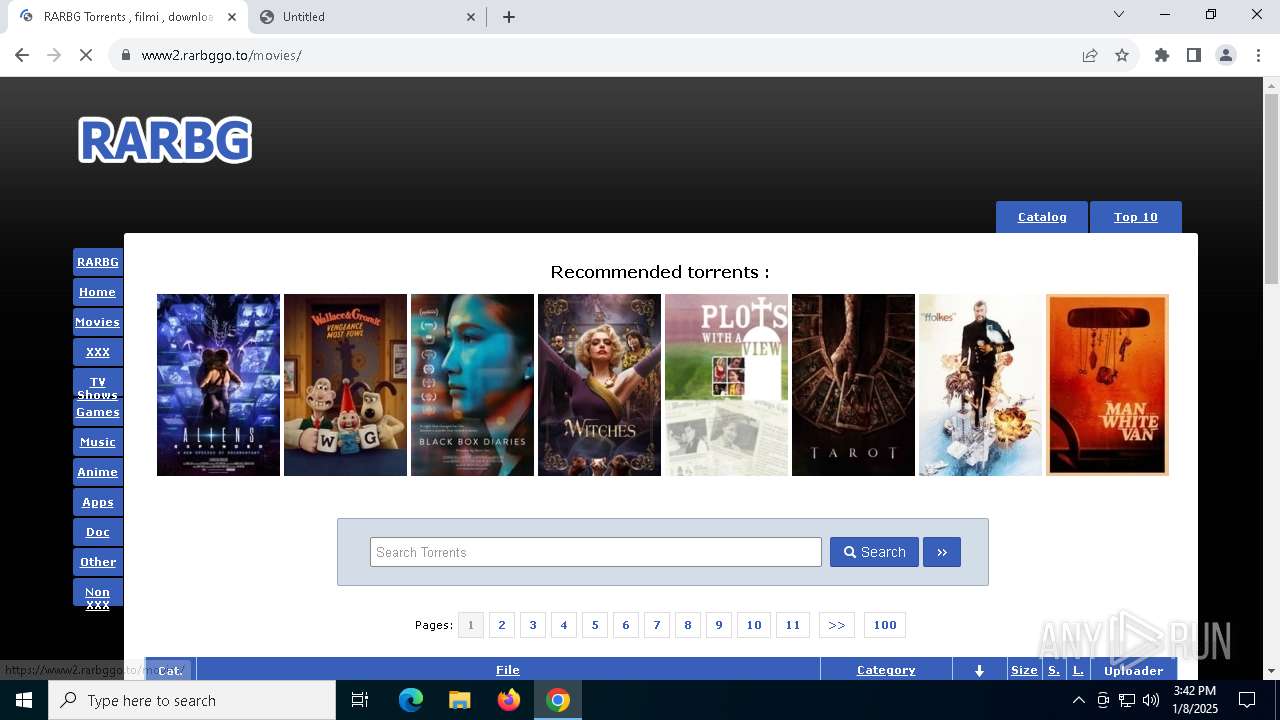This screenshot has height=720, width=1280.
Task: Open the Wallace & Gromit poster
Action: point(345,385)
